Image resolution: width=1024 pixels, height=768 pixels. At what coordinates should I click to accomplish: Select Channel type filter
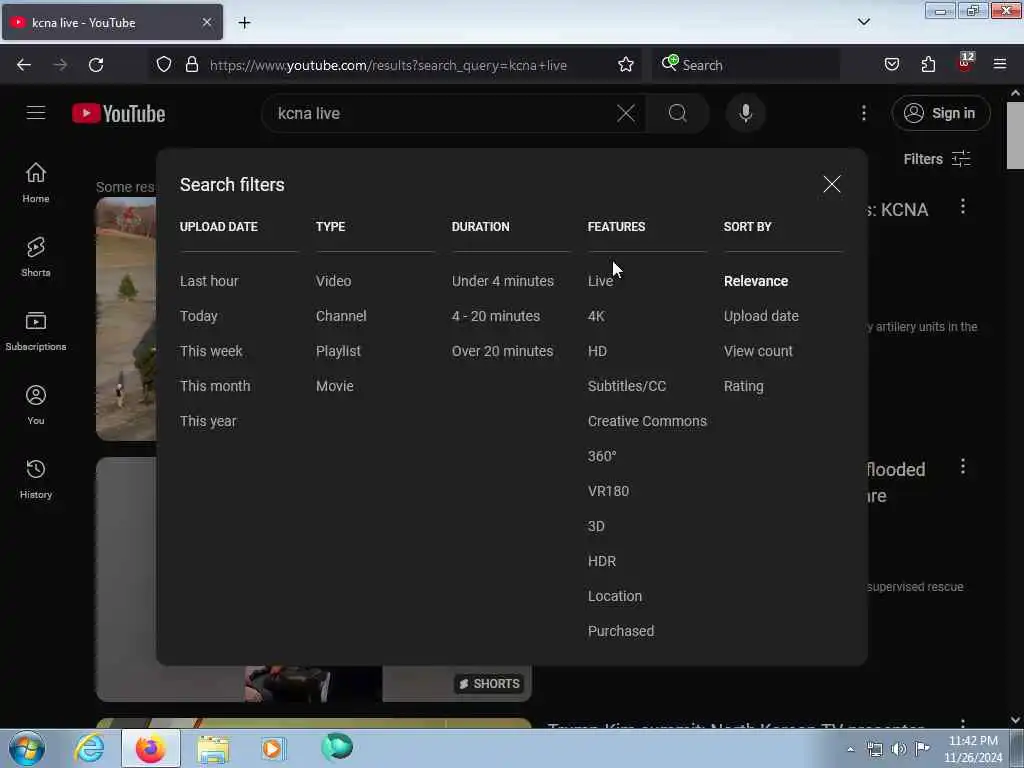point(341,316)
